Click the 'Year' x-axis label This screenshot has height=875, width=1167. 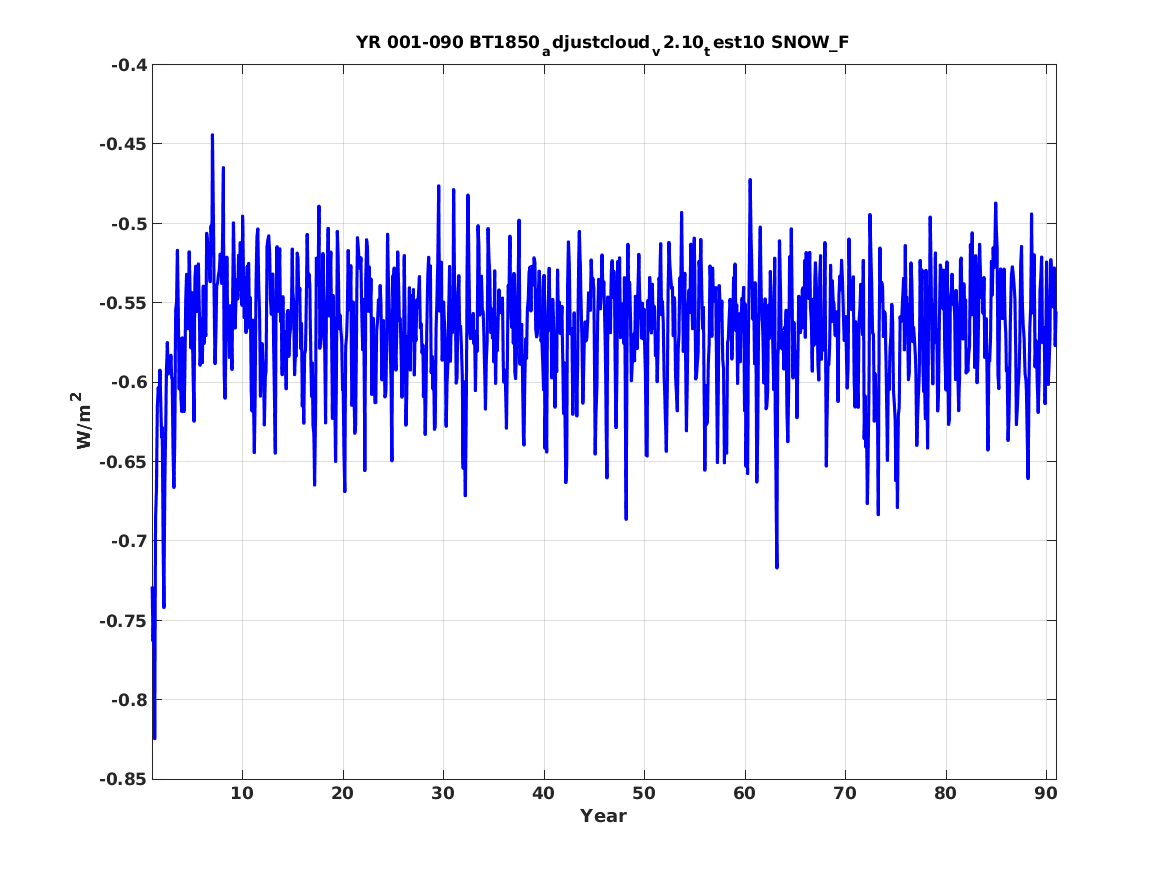[603, 816]
